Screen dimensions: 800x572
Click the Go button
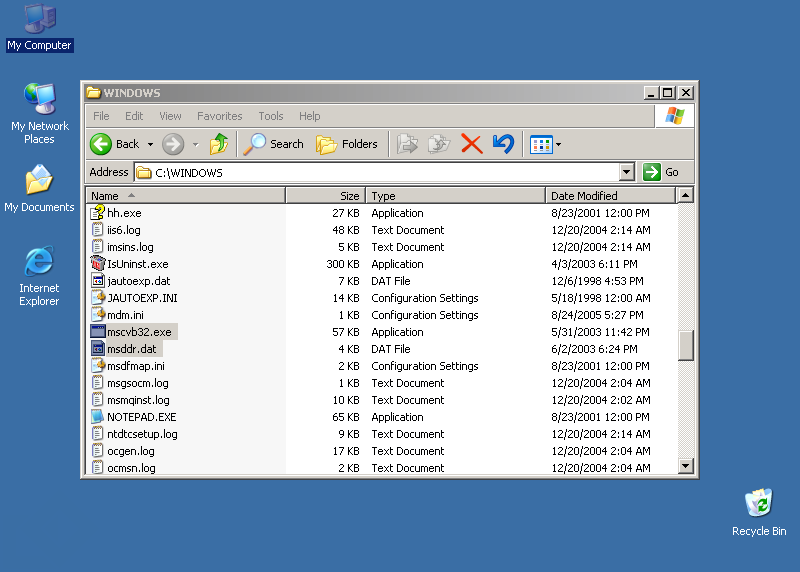[x=661, y=172]
